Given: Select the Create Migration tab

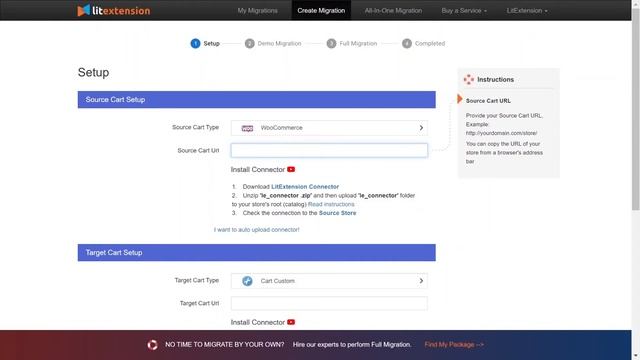Looking at the screenshot, I should coord(321,11).
